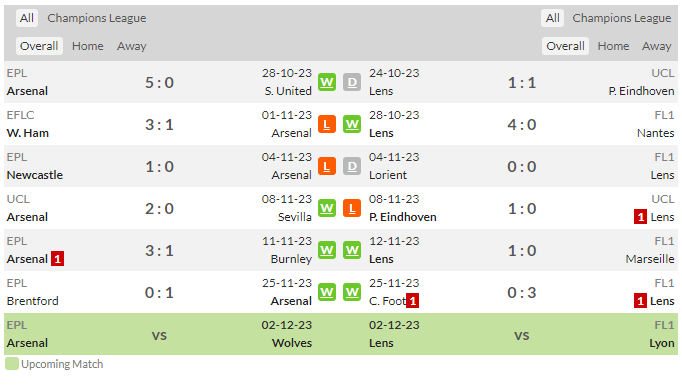This screenshot has height=388, width=682.
Task: Click the Upcoming Match green legend swatch
Action: tap(12, 364)
